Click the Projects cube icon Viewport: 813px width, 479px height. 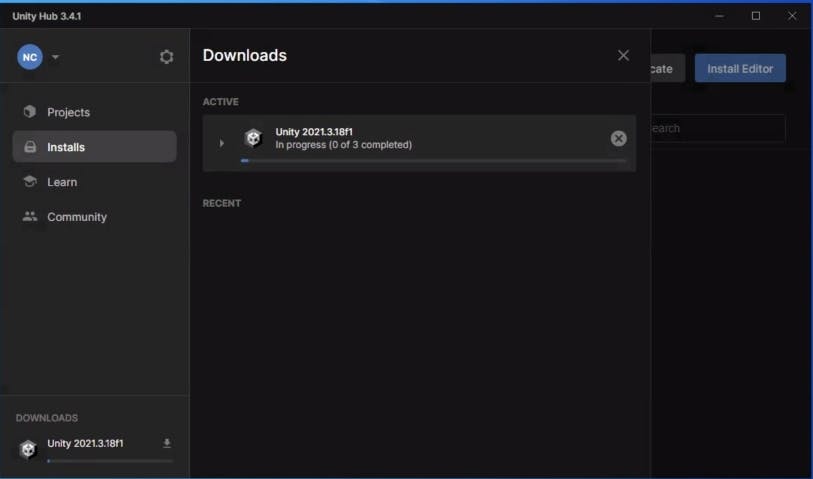(30, 111)
